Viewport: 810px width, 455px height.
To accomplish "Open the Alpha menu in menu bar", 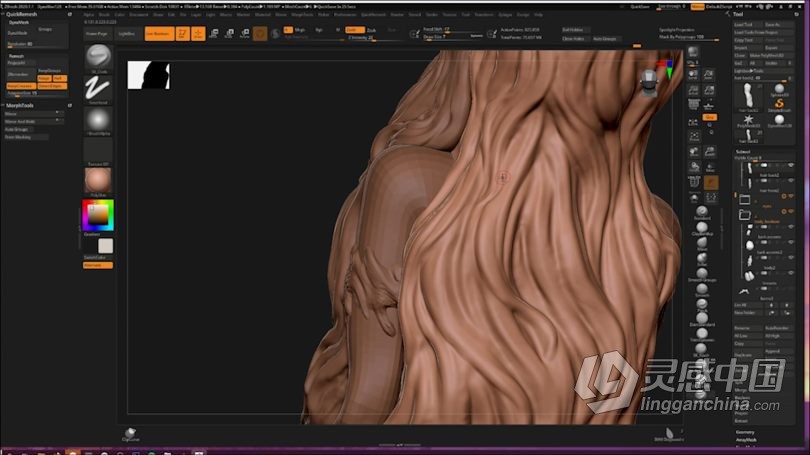I will click(89, 15).
